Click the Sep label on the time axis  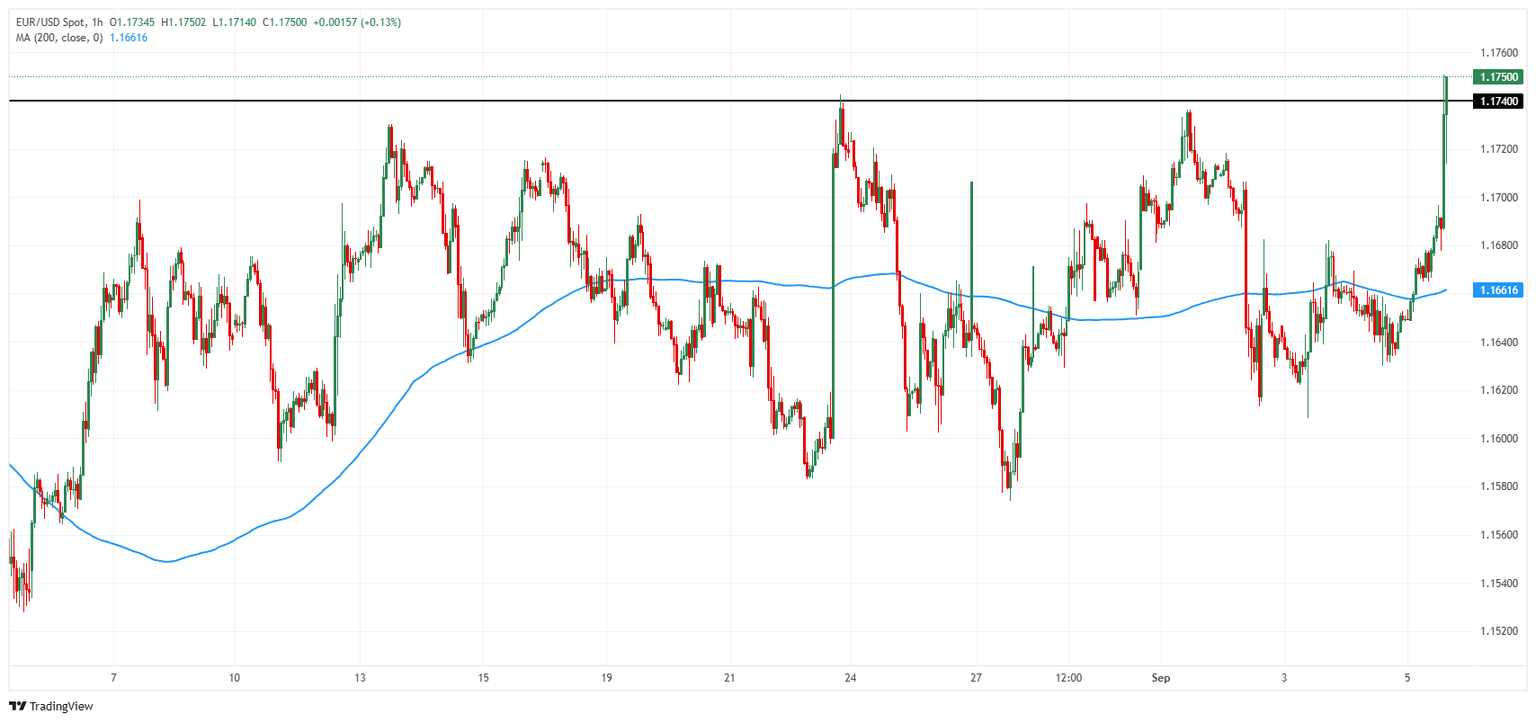pyautogui.click(x=1160, y=676)
